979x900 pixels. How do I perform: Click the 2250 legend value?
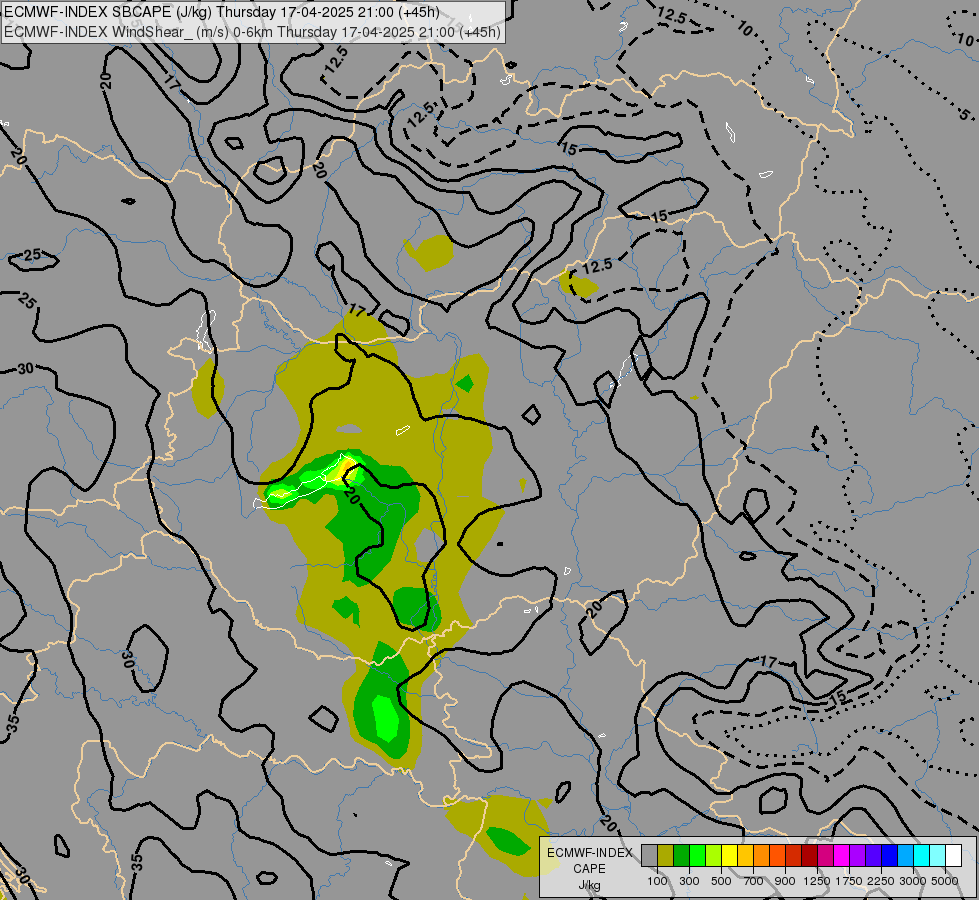(x=881, y=881)
